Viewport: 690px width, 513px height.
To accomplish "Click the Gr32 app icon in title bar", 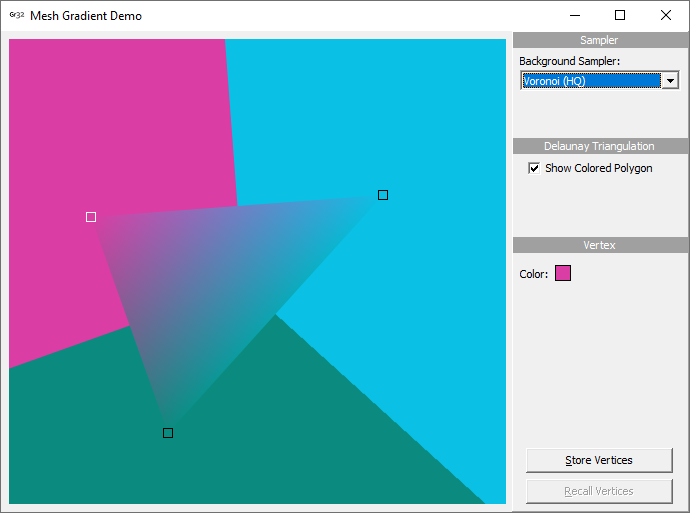I will pyautogui.click(x=17, y=15).
